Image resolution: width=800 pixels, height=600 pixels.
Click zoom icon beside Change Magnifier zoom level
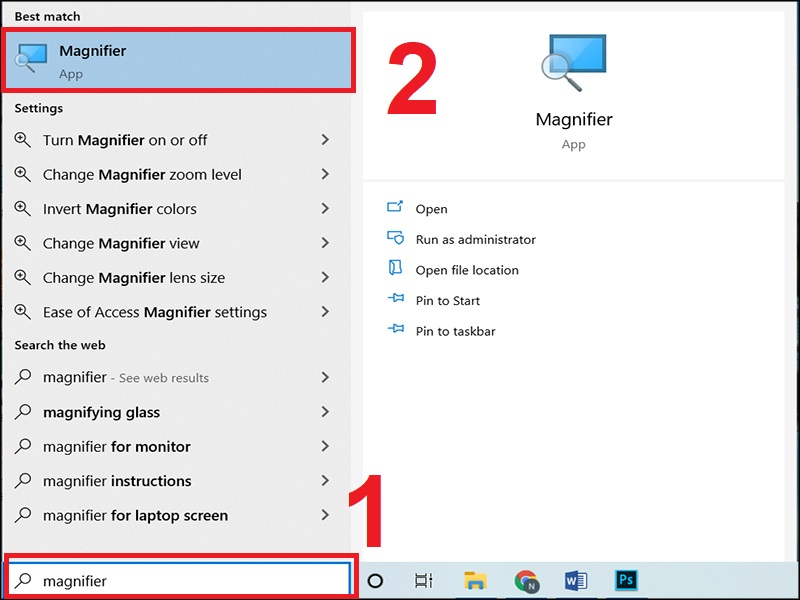22,174
